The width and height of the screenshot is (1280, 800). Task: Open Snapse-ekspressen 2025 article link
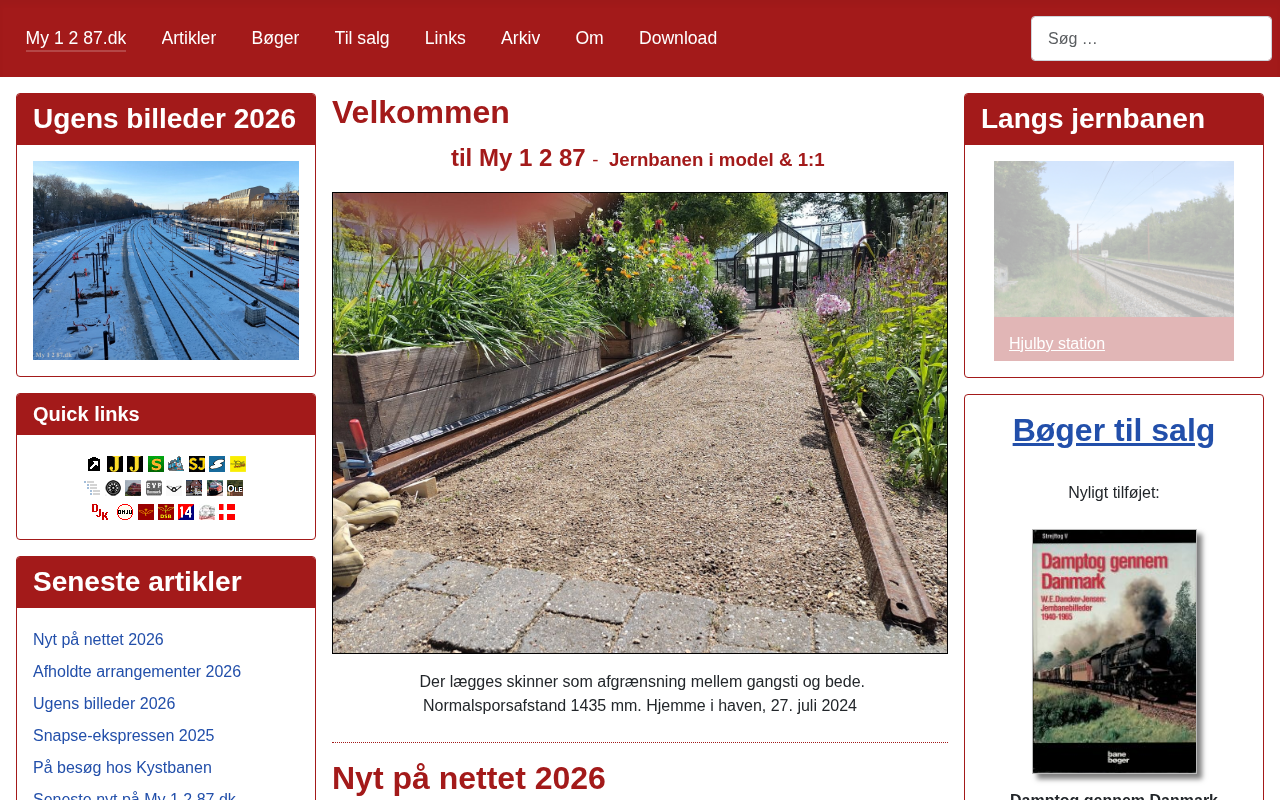(x=124, y=736)
